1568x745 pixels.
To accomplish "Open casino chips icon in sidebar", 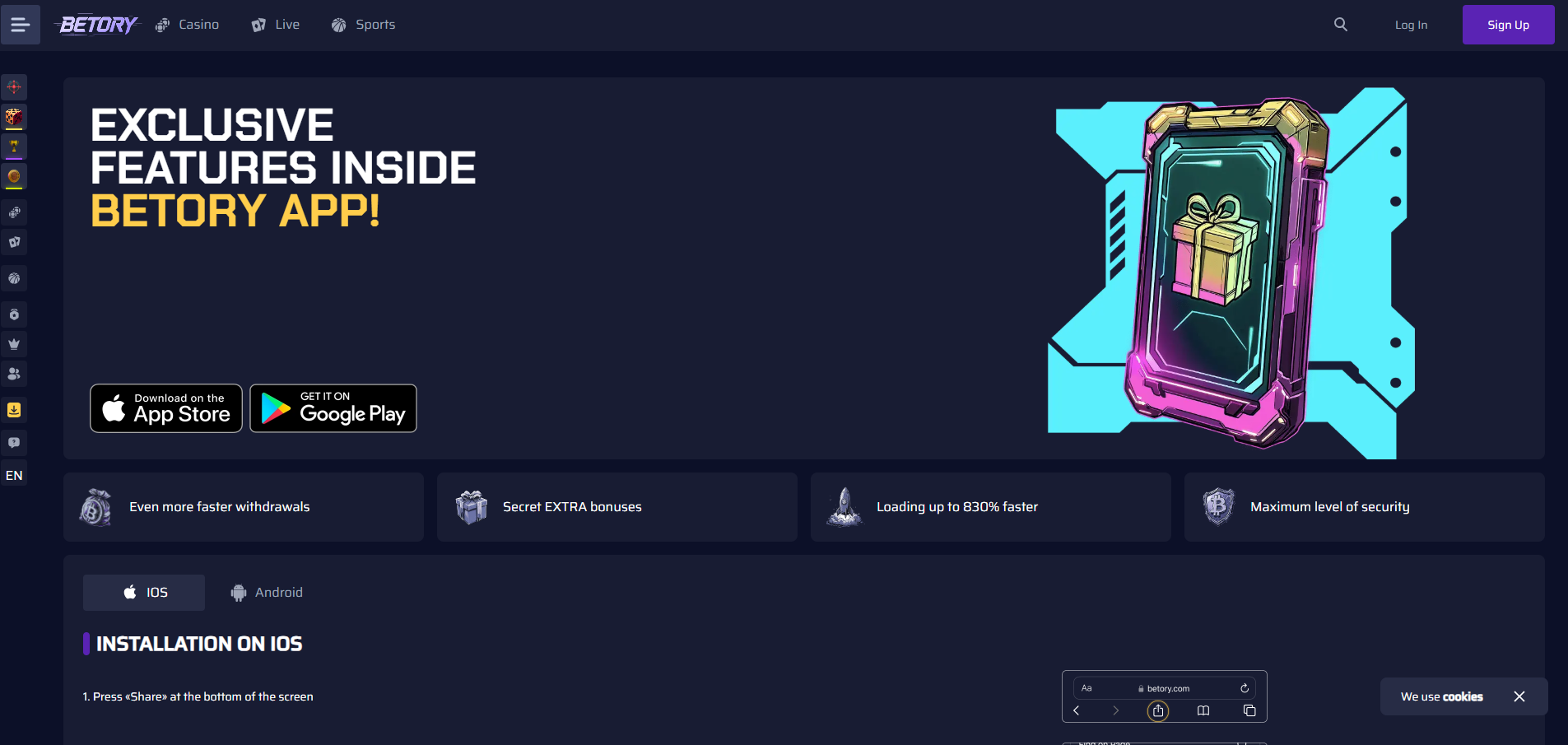I will (x=14, y=212).
